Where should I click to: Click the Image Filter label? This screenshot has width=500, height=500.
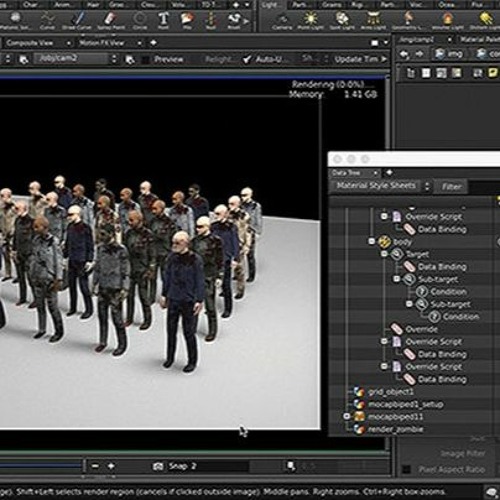click(462, 453)
